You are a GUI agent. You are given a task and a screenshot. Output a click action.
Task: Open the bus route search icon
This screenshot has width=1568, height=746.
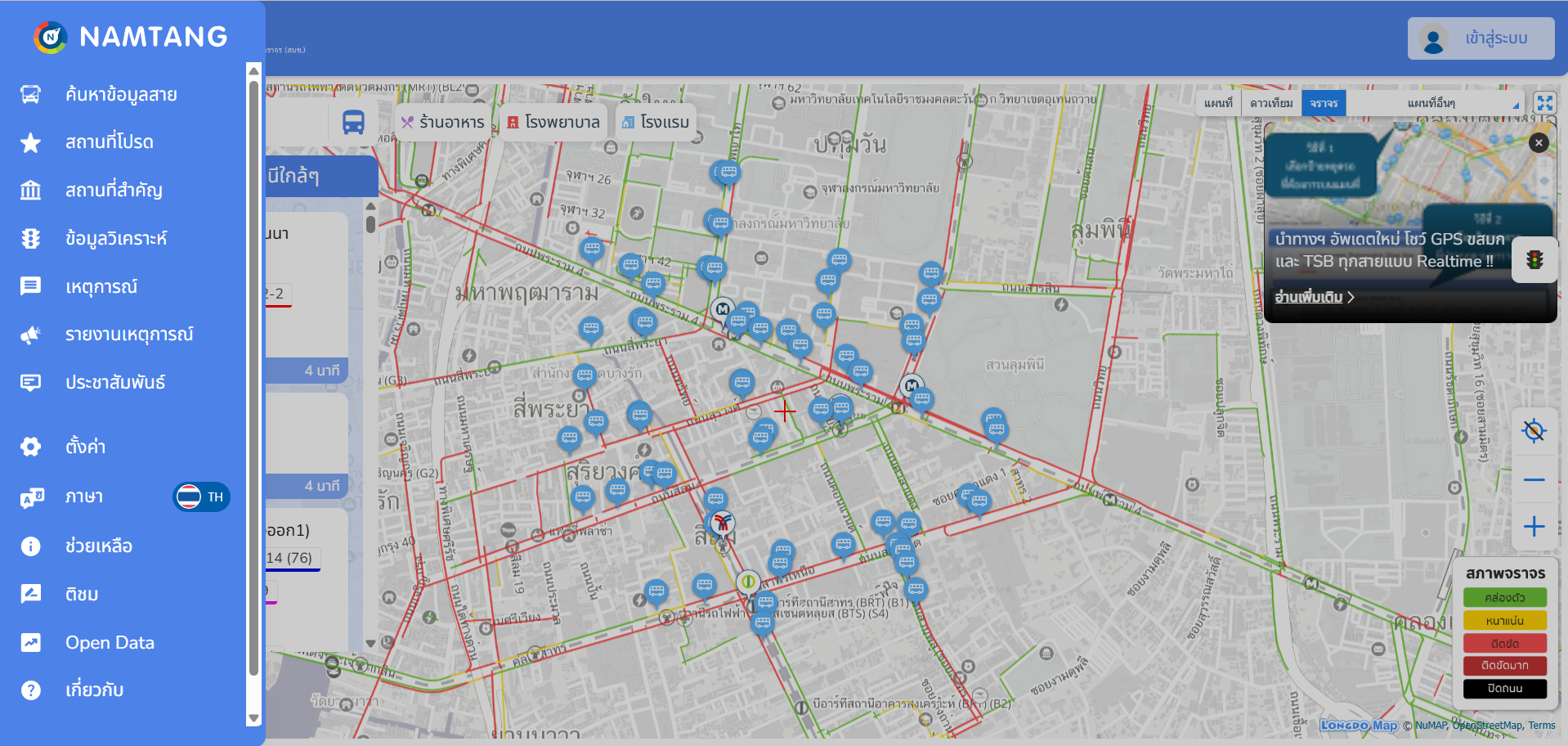click(x=31, y=95)
